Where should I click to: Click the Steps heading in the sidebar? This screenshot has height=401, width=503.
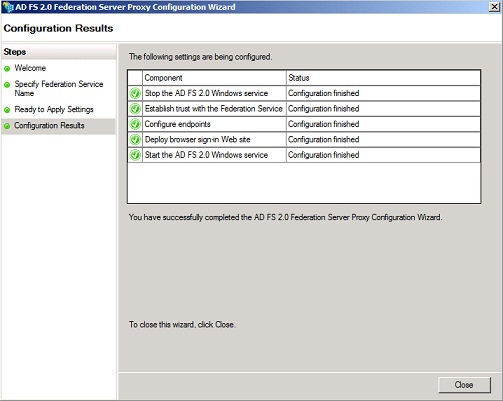click(15, 52)
